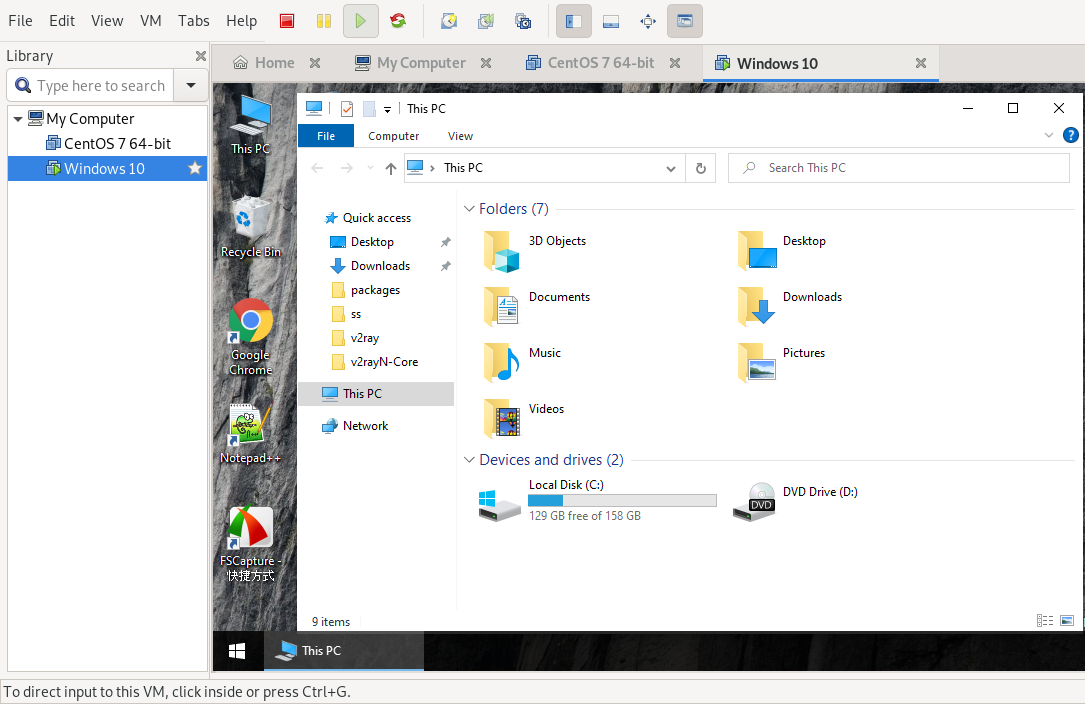Take a snapshot using the clock toolbar icon
The width and height of the screenshot is (1085, 704).
pos(449,21)
